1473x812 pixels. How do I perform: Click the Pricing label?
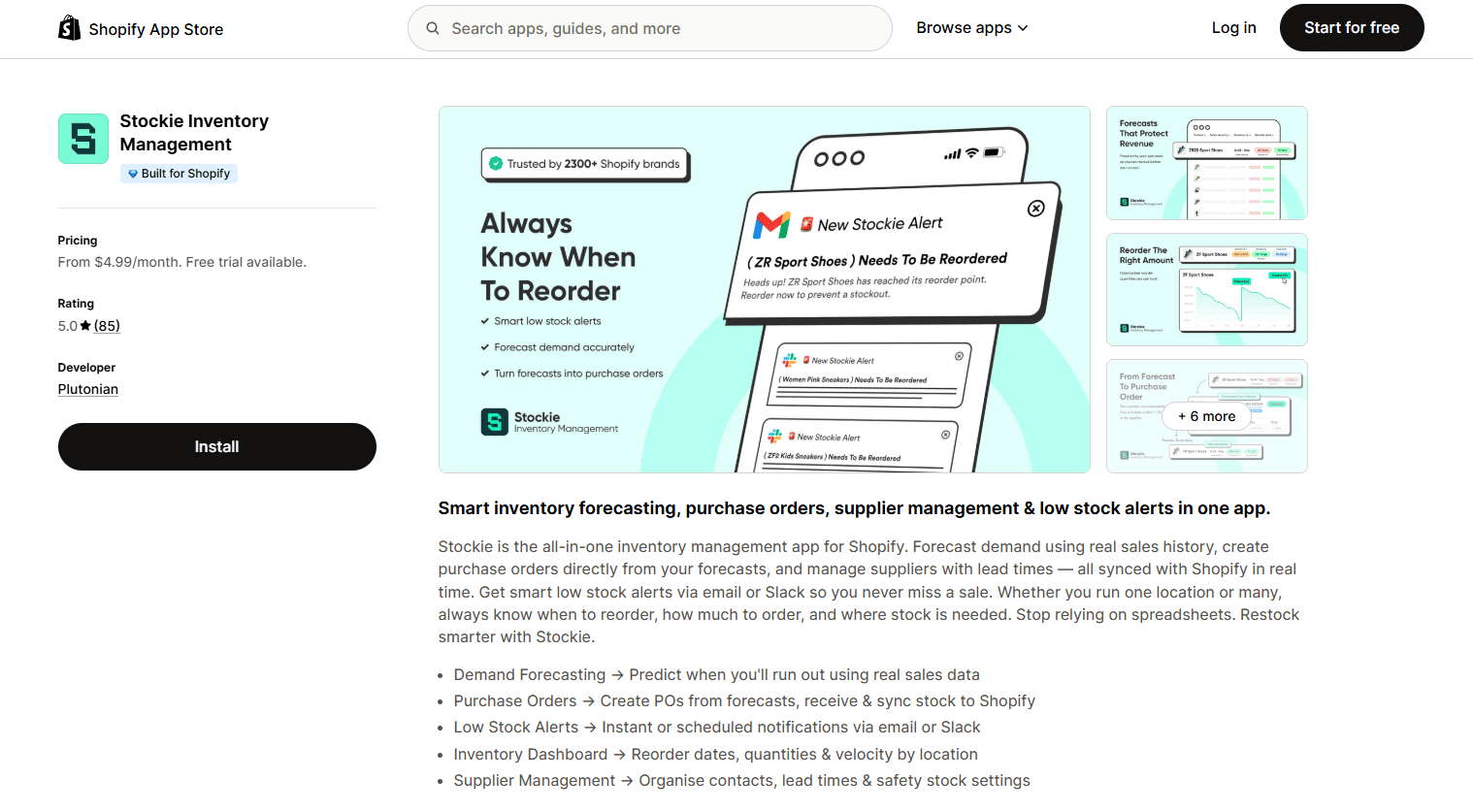tap(78, 241)
